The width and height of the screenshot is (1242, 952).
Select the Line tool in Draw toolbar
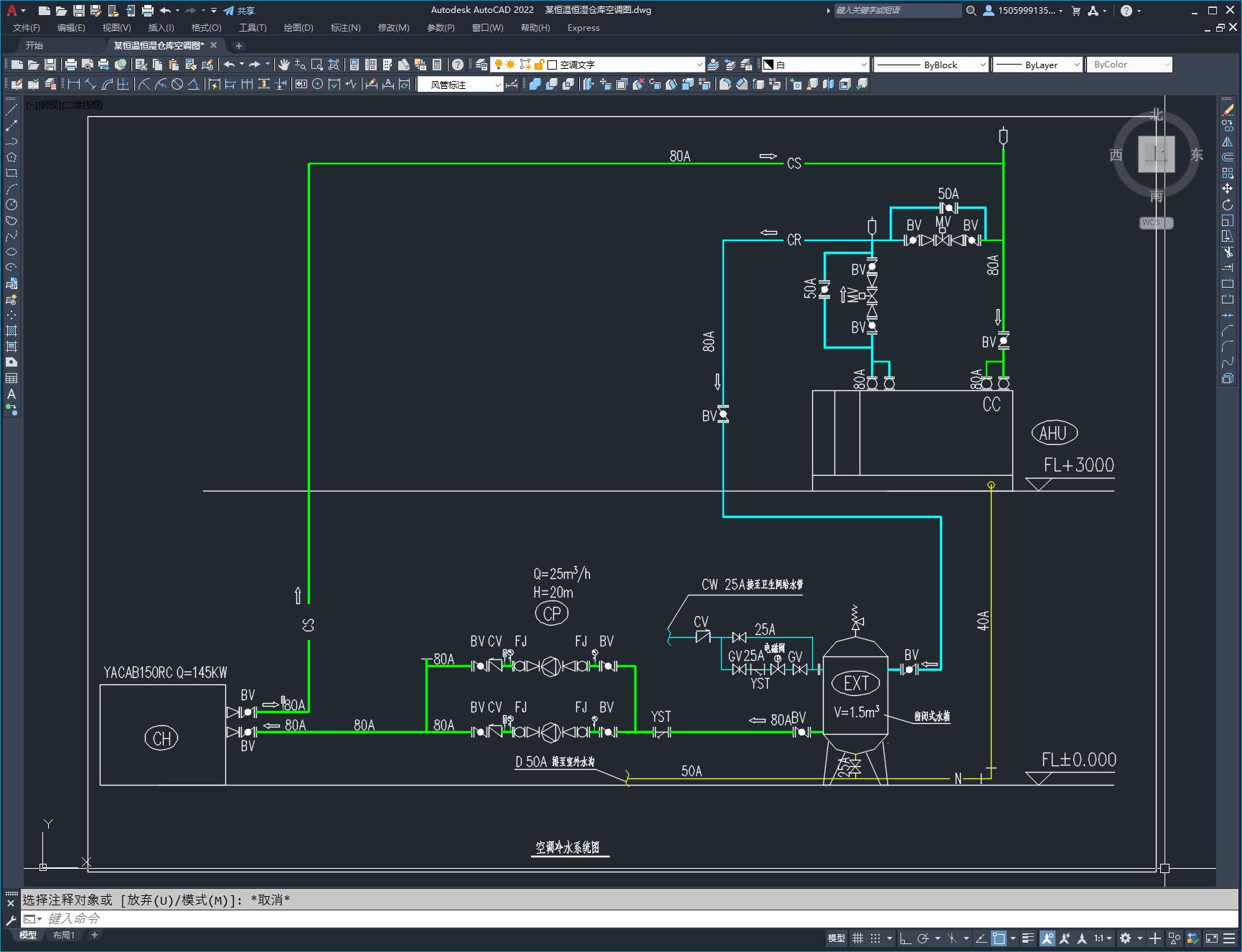[11, 110]
